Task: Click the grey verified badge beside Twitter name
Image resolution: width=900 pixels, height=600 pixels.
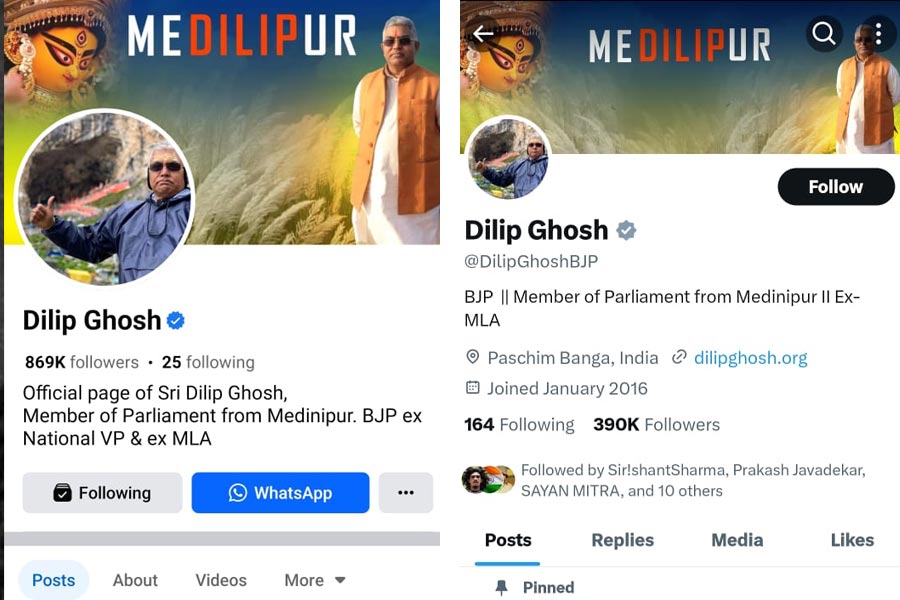Action: pos(626,230)
